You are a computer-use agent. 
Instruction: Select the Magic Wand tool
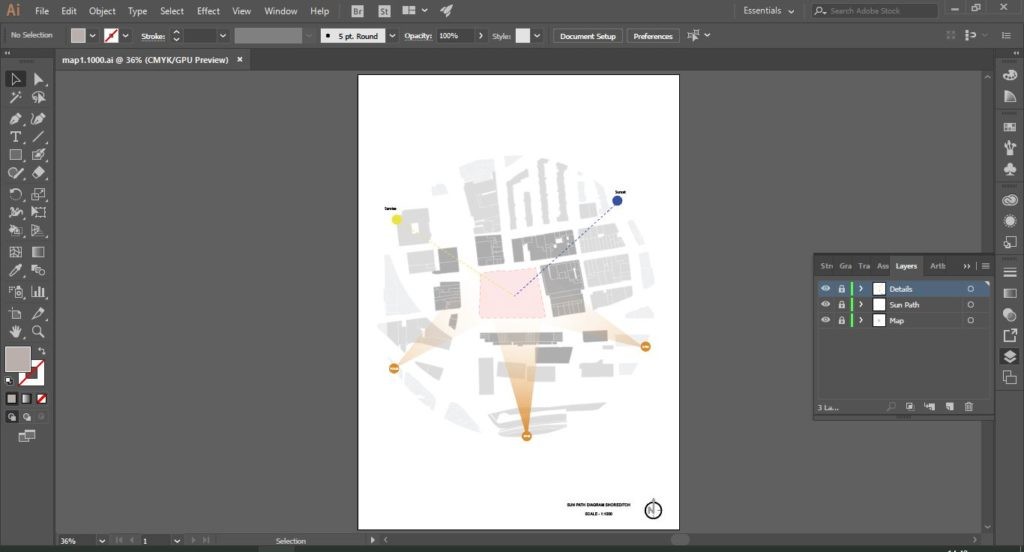[15, 98]
